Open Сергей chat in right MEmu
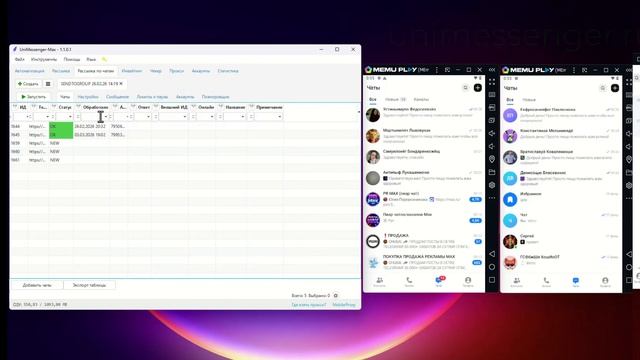Image resolution: width=640 pixels, height=360 pixels. [561, 242]
